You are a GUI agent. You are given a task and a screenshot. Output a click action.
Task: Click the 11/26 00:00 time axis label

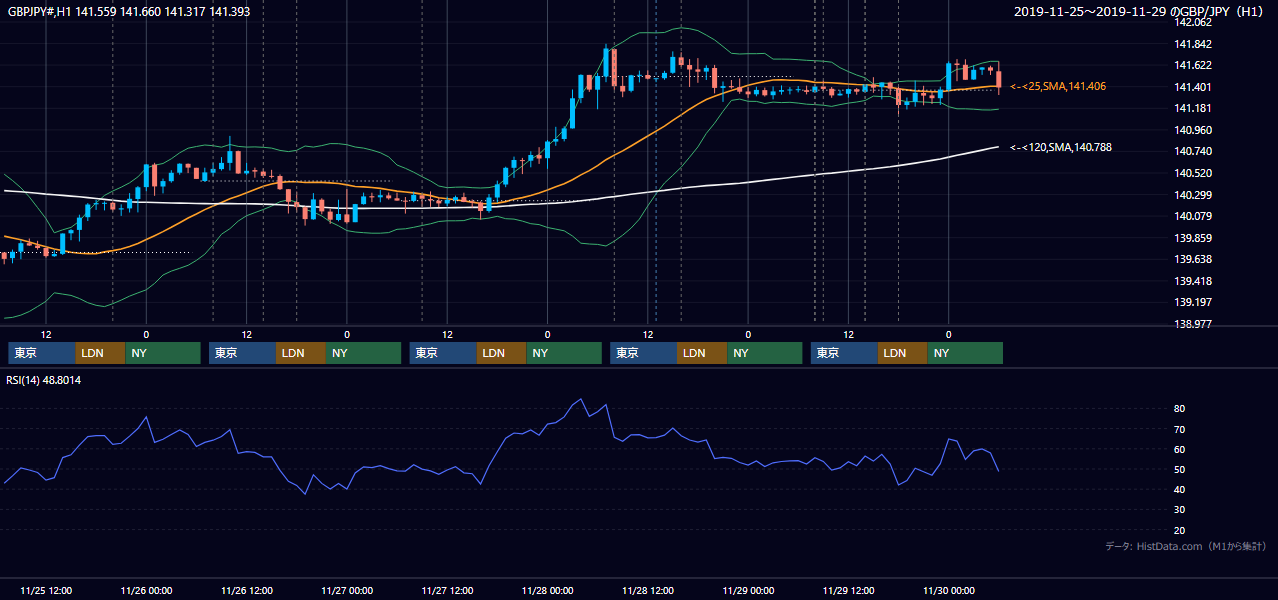[146, 590]
